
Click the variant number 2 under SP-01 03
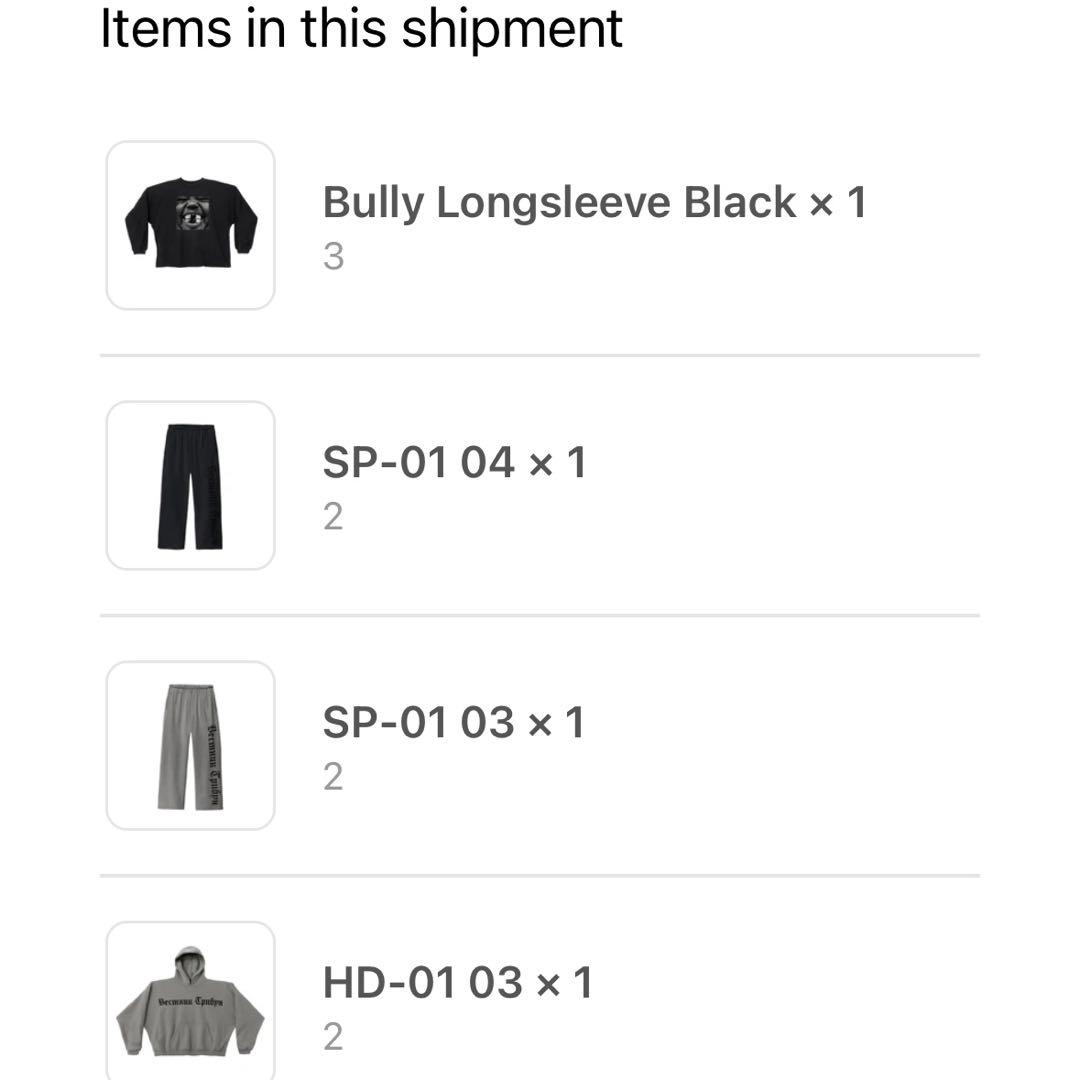pyautogui.click(x=333, y=777)
